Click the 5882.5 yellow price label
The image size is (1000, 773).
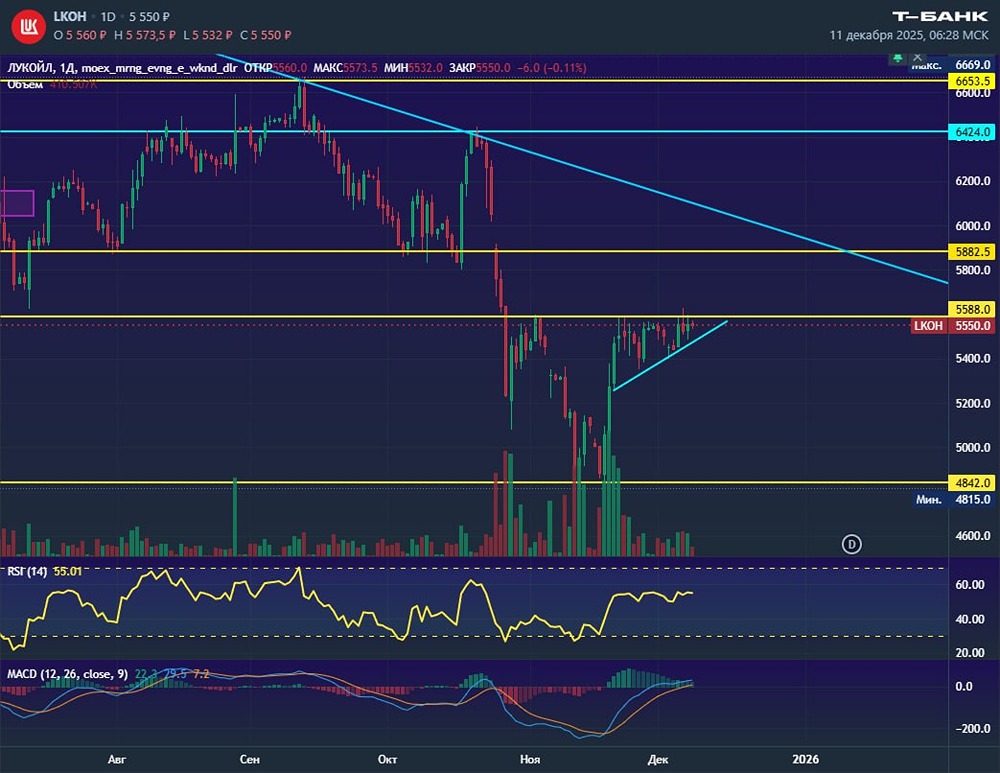coord(973,252)
